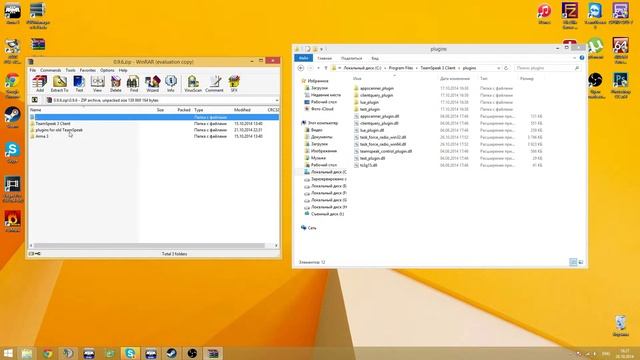Open the Windows Start button
Image resolution: width=640 pixels, height=360 pixels.
(x=8, y=353)
